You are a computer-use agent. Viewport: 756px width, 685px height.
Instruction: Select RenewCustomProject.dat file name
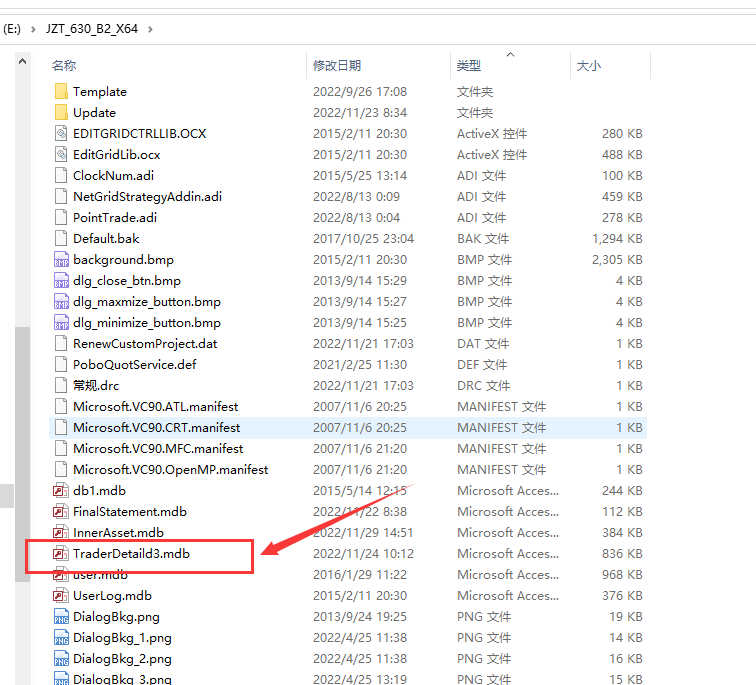(x=145, y=344)
